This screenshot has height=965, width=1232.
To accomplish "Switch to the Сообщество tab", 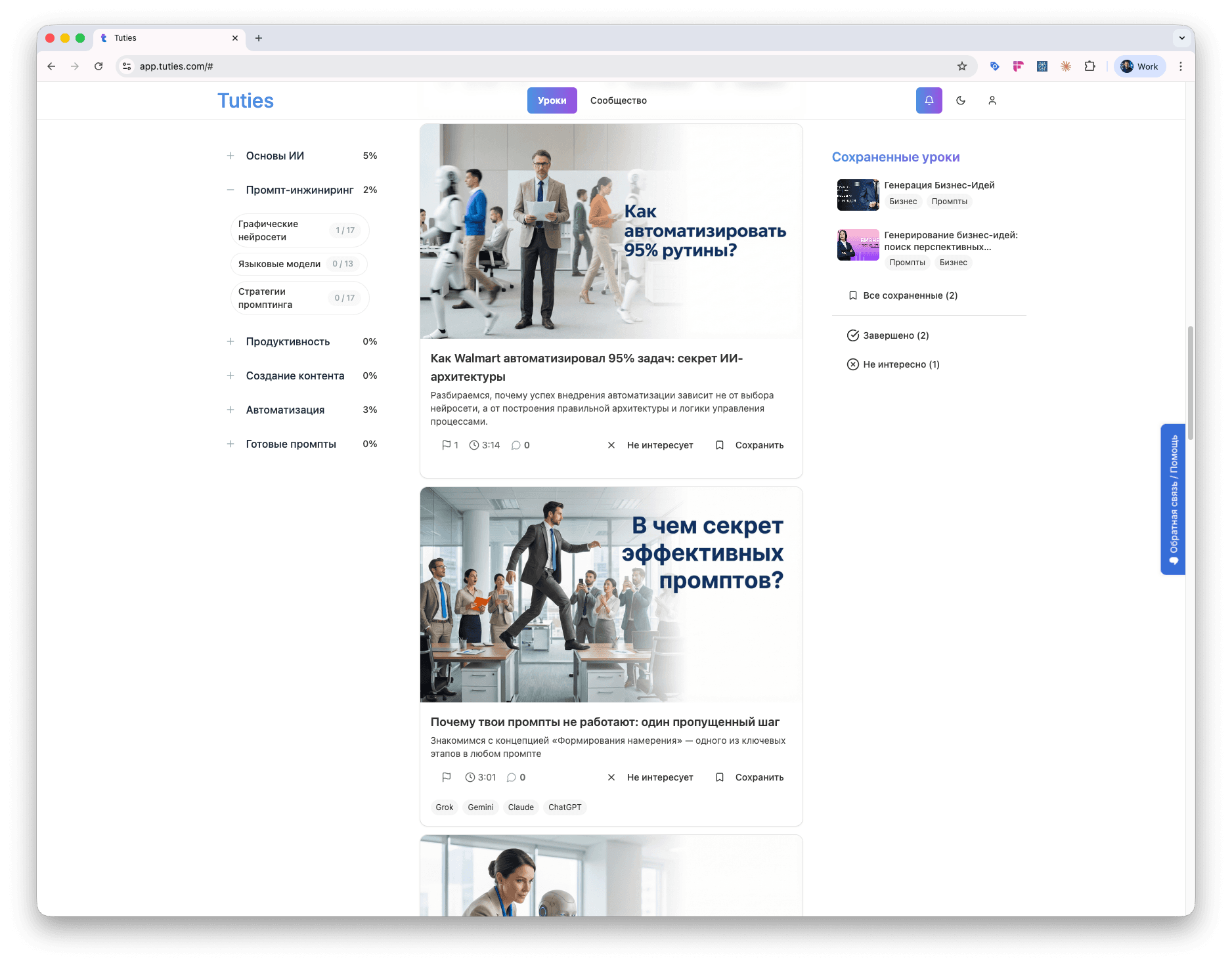I will (x=618, y=100).
